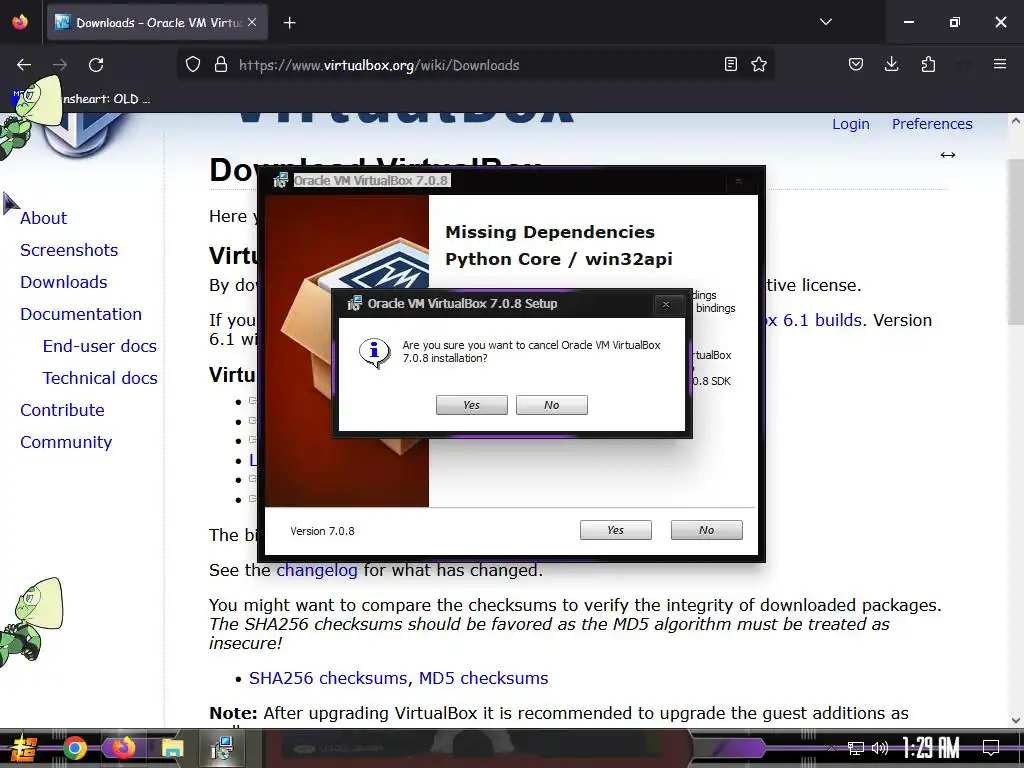Click No in the cancel confirmation dialog
Screen dimensions: 1024x768
[x=552, y=405]
